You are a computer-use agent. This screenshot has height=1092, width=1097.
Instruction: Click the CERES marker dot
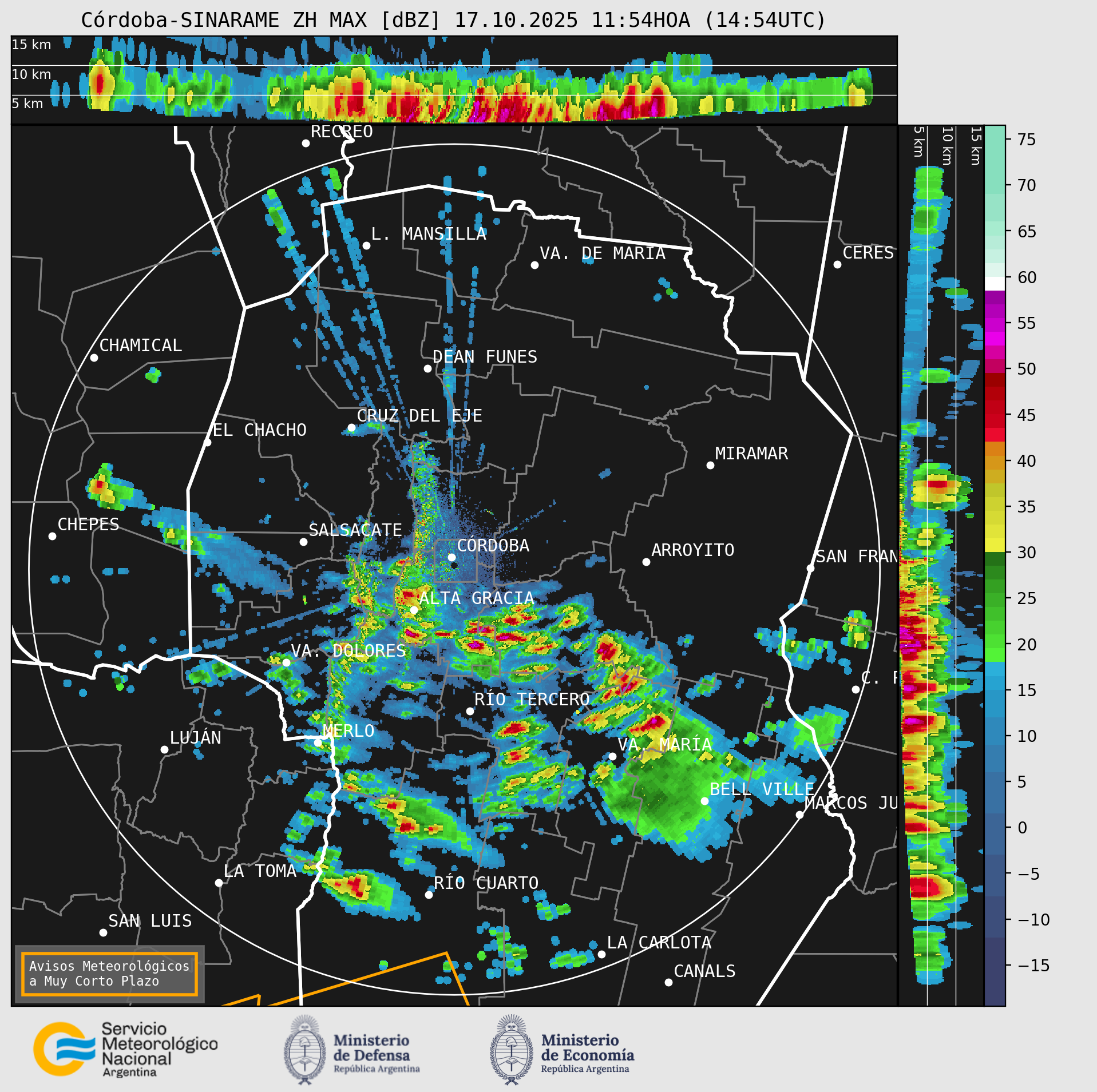837,264
